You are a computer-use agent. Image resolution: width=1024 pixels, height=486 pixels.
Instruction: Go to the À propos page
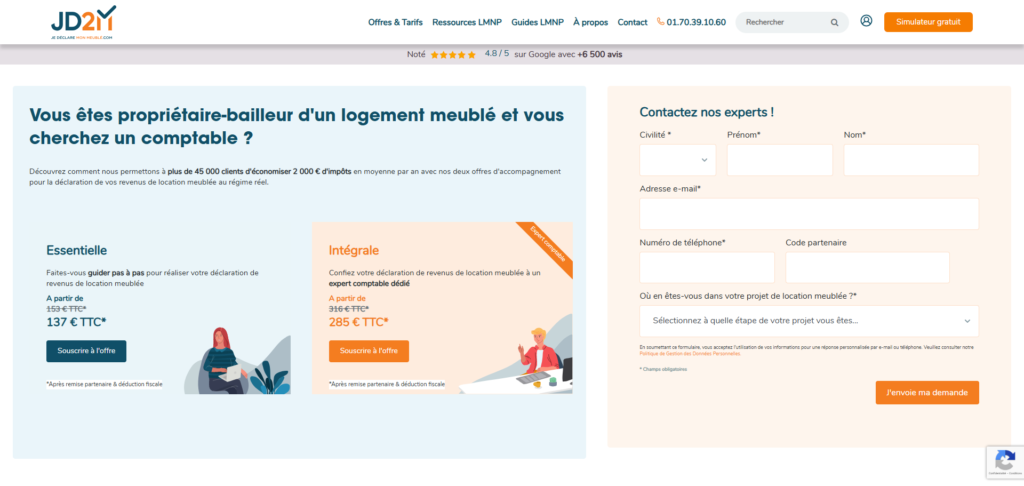(x=590, y=22)
